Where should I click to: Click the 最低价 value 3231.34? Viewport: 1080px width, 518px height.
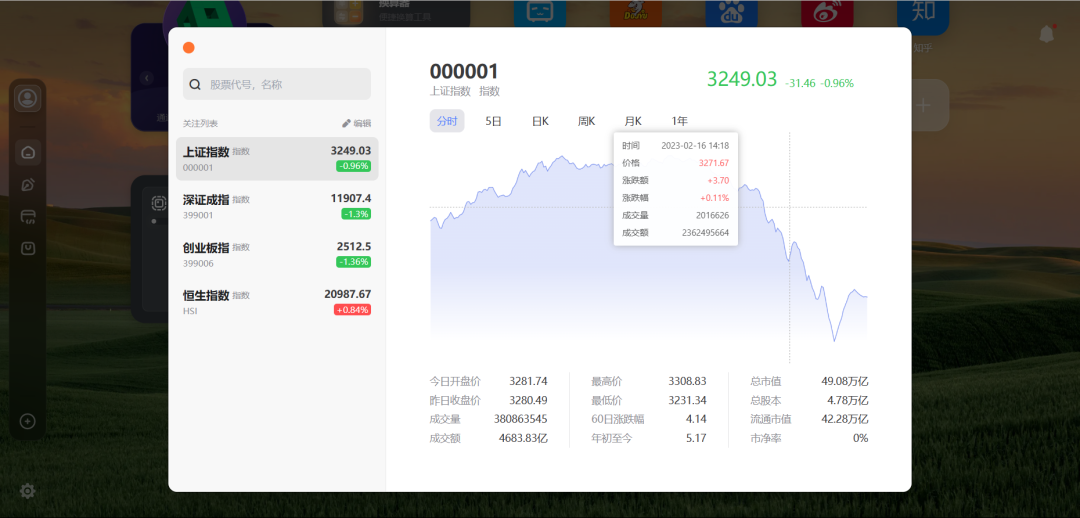[687, 400]
